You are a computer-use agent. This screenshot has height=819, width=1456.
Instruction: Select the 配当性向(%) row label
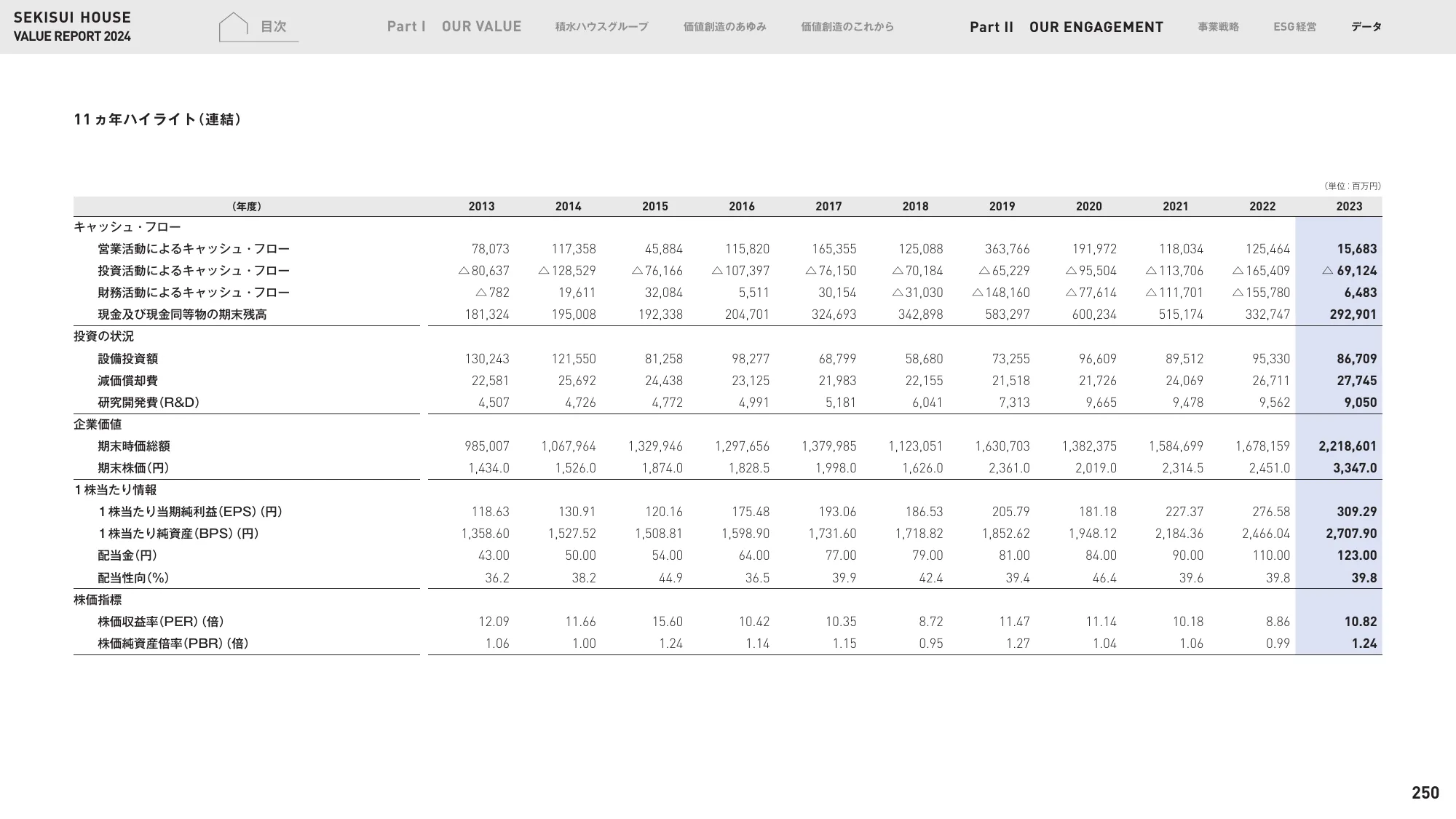pos(133,578)
